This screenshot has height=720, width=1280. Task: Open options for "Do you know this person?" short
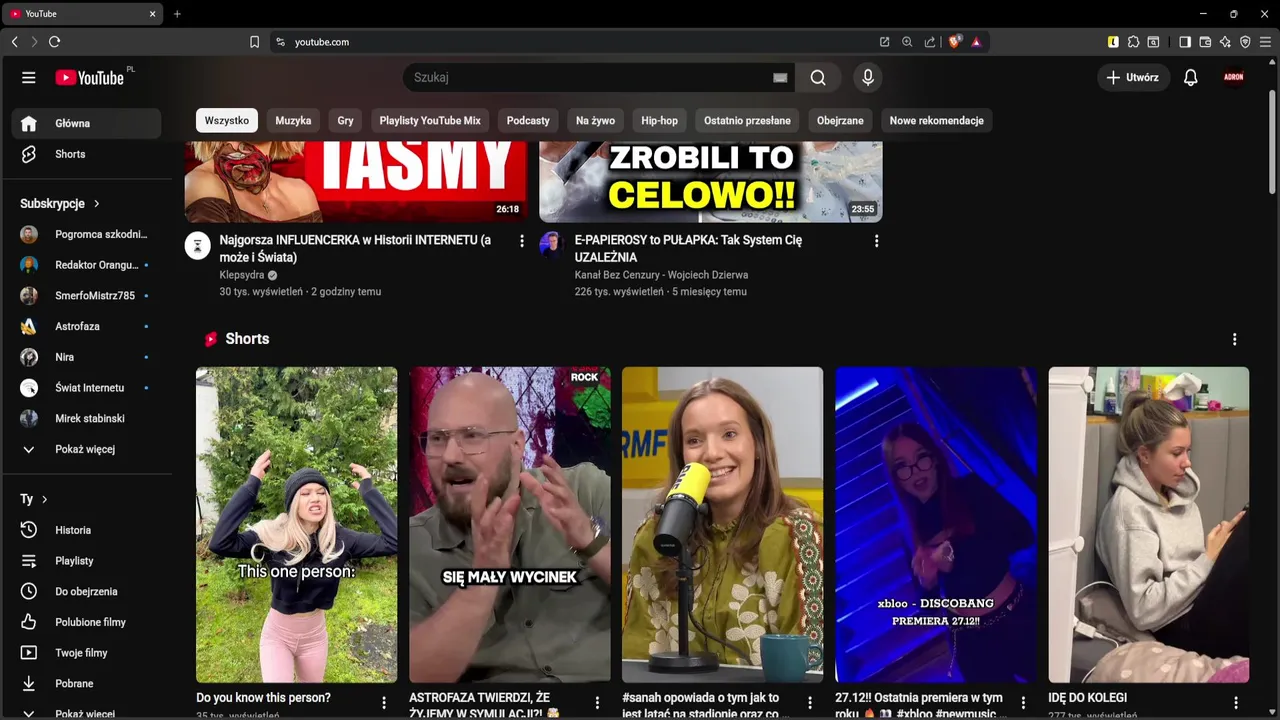(x=384, y=703)
